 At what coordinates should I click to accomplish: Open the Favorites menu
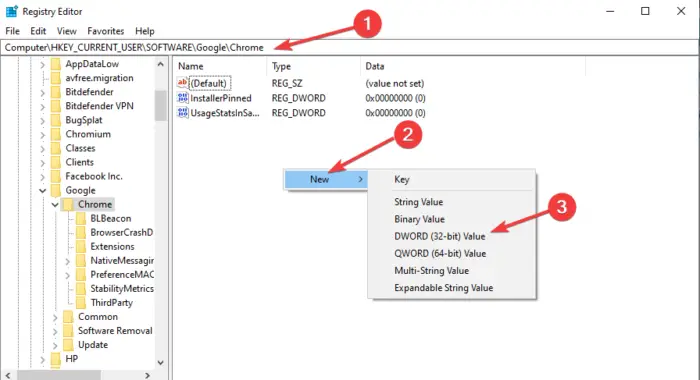point(106,31)
